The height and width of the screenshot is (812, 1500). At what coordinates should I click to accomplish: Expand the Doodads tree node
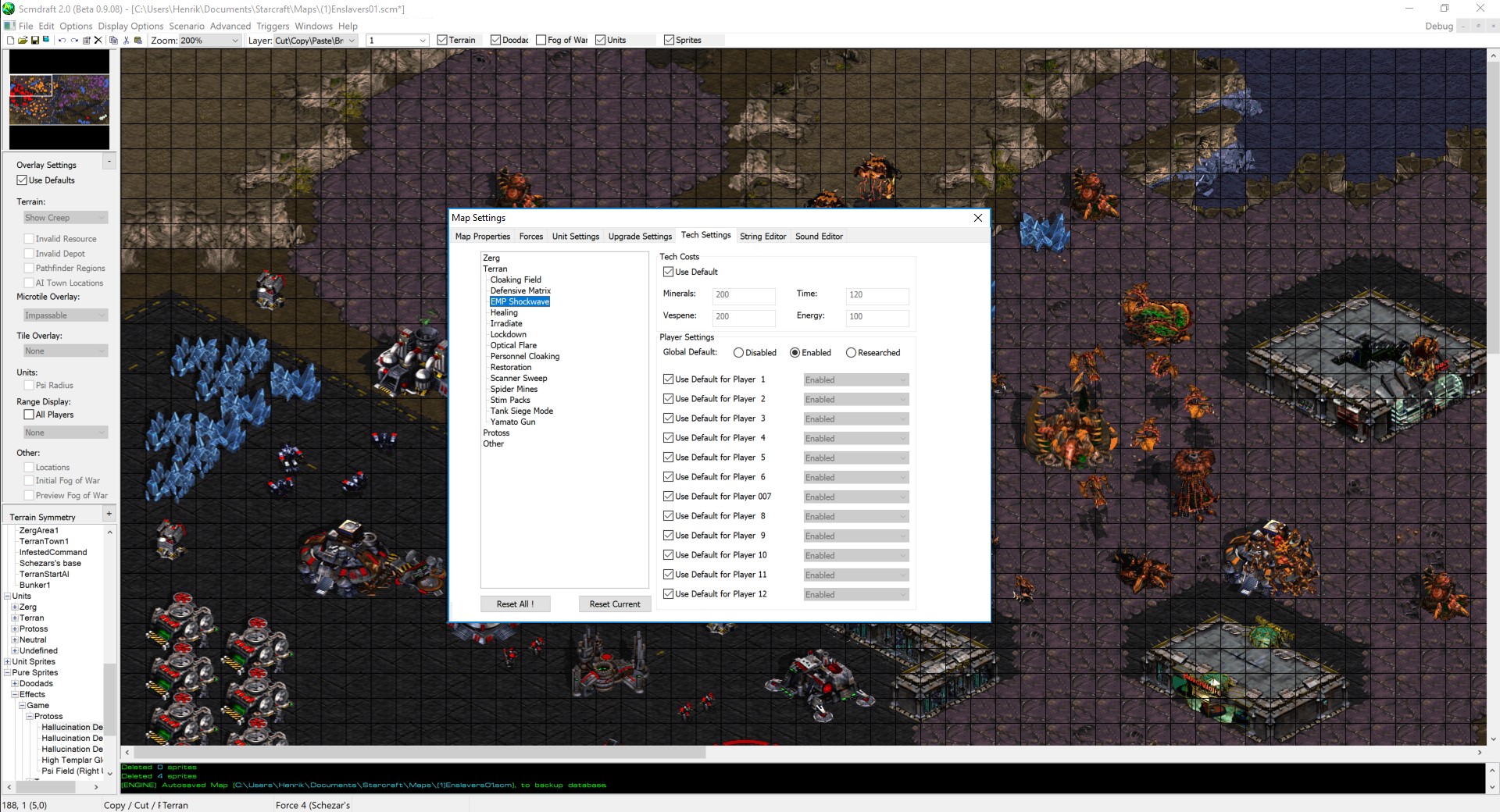tap(14, 683)
